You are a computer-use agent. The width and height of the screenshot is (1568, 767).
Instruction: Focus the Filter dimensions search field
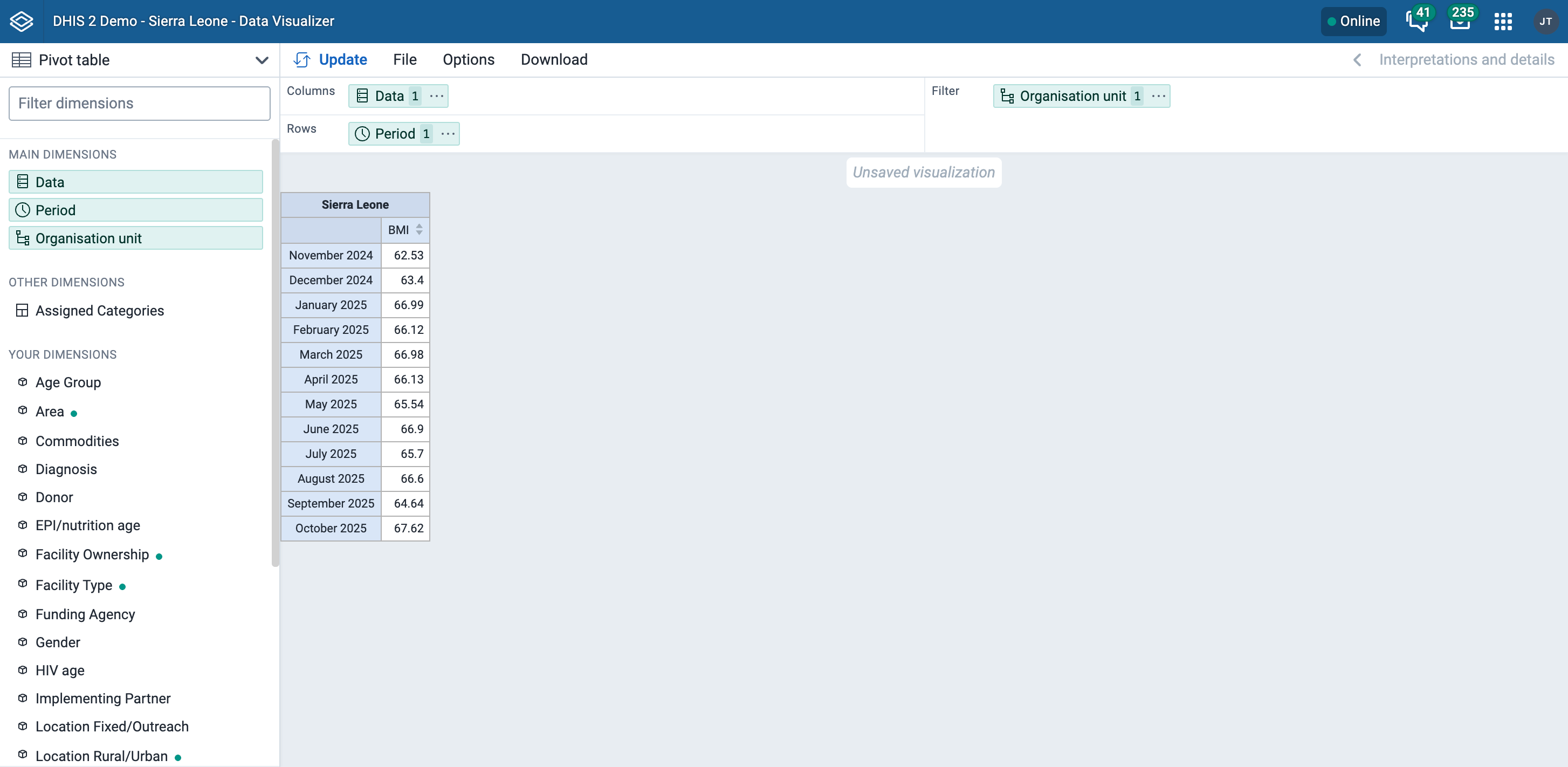pos(140,104)
